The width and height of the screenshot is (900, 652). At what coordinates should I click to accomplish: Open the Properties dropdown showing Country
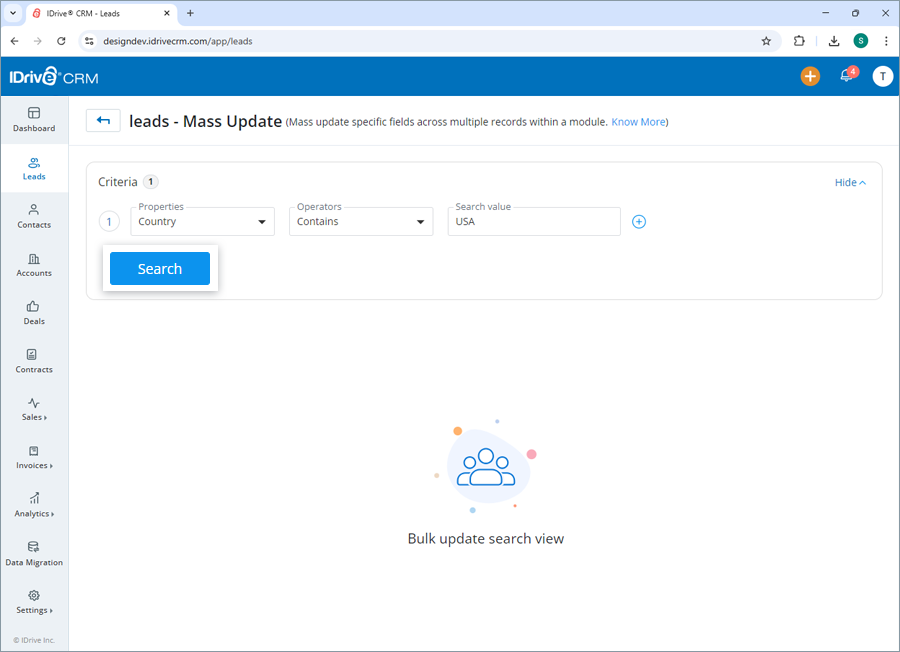[x=202, y=221]
